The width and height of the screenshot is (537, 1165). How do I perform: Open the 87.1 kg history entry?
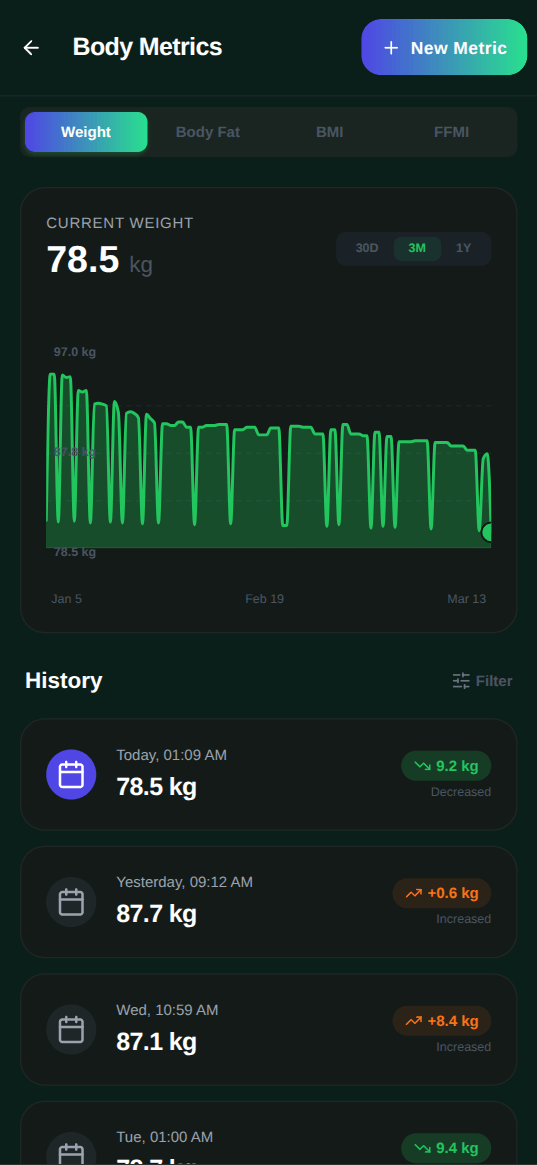[x=268, y=1030]
